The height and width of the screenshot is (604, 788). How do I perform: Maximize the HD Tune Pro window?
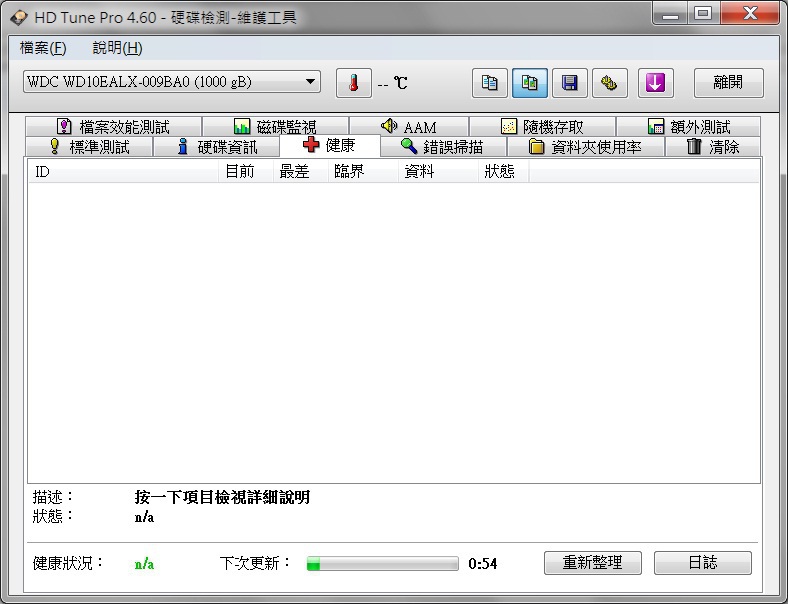(x=704, y=13)
